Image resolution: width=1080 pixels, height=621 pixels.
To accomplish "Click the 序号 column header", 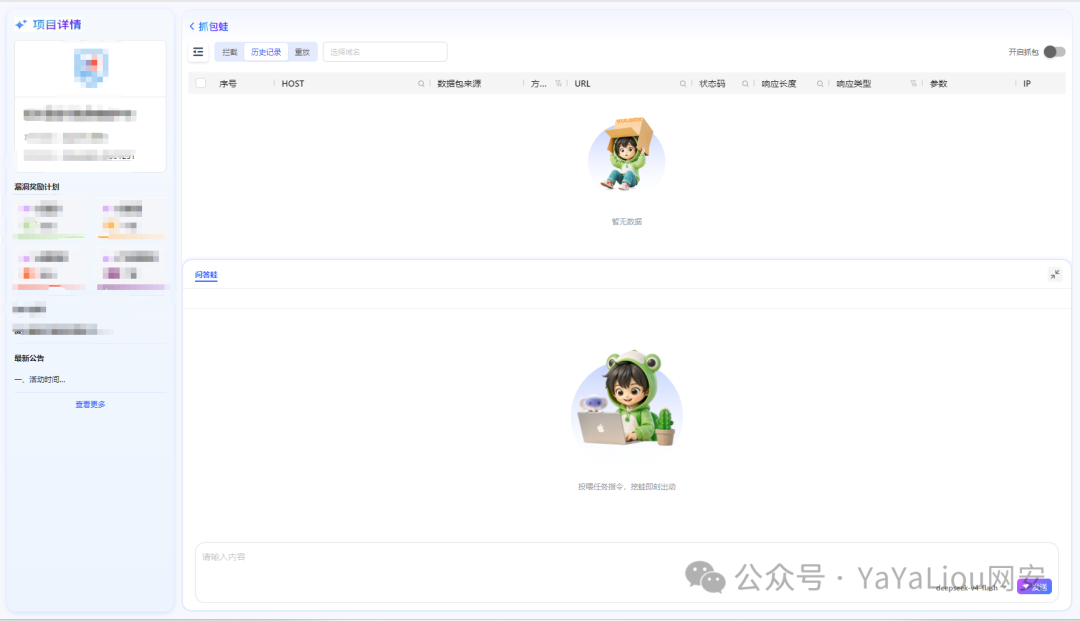I will coord(228,84).
